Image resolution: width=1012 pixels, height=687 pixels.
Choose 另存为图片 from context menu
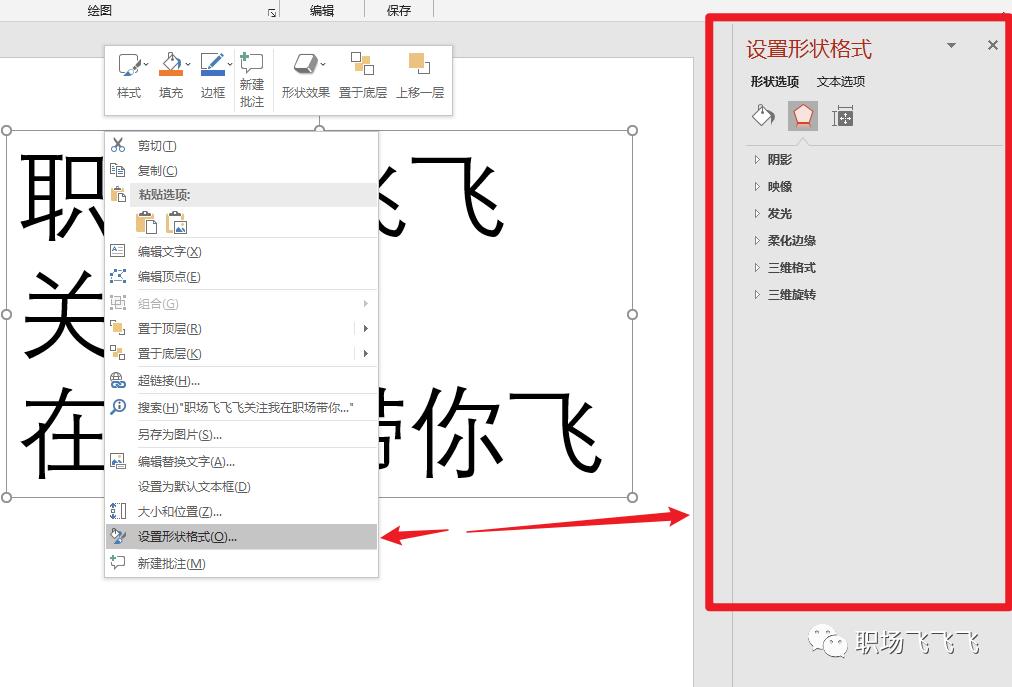point(179,435)
